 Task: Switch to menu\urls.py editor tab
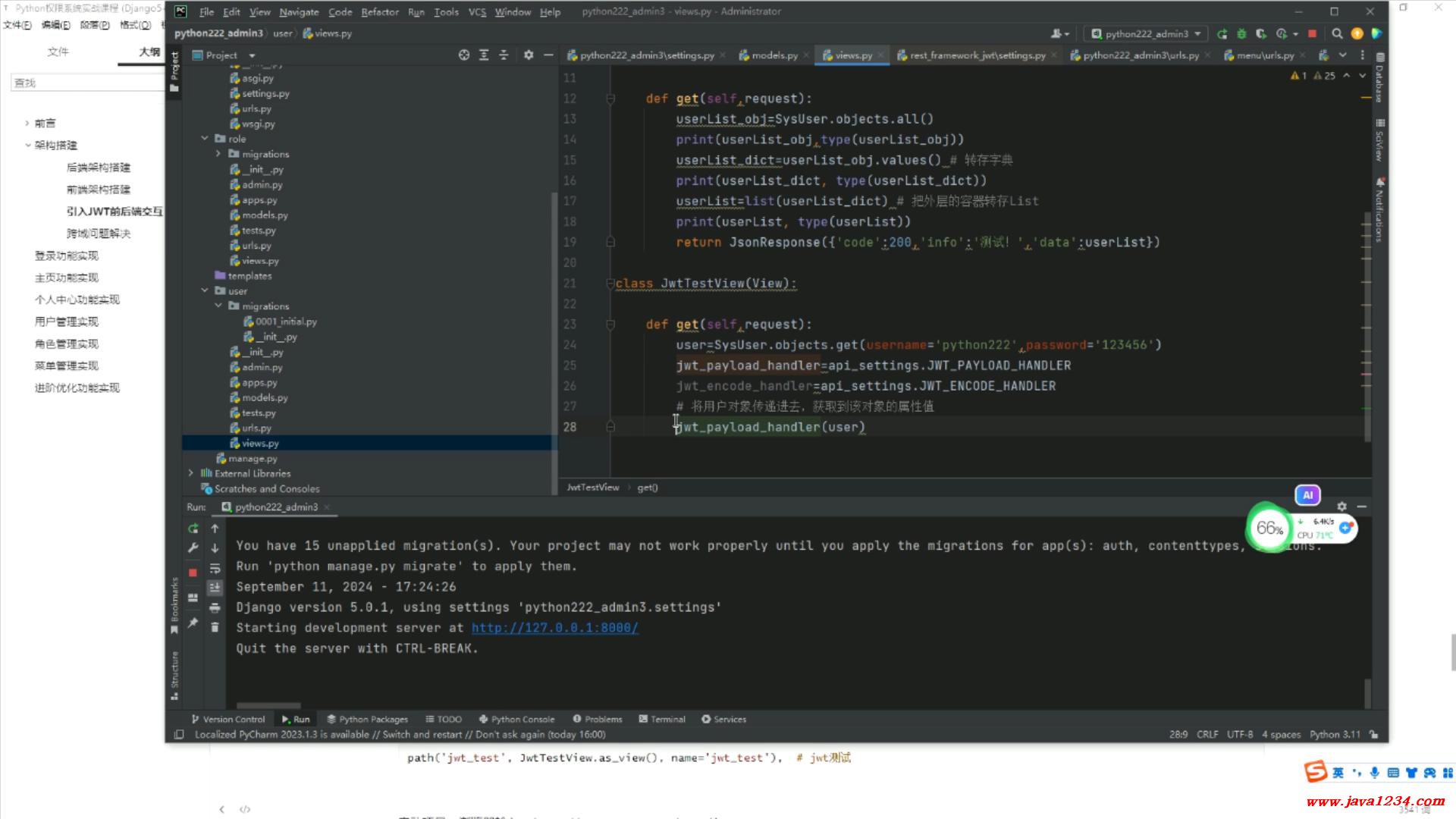1265,55
